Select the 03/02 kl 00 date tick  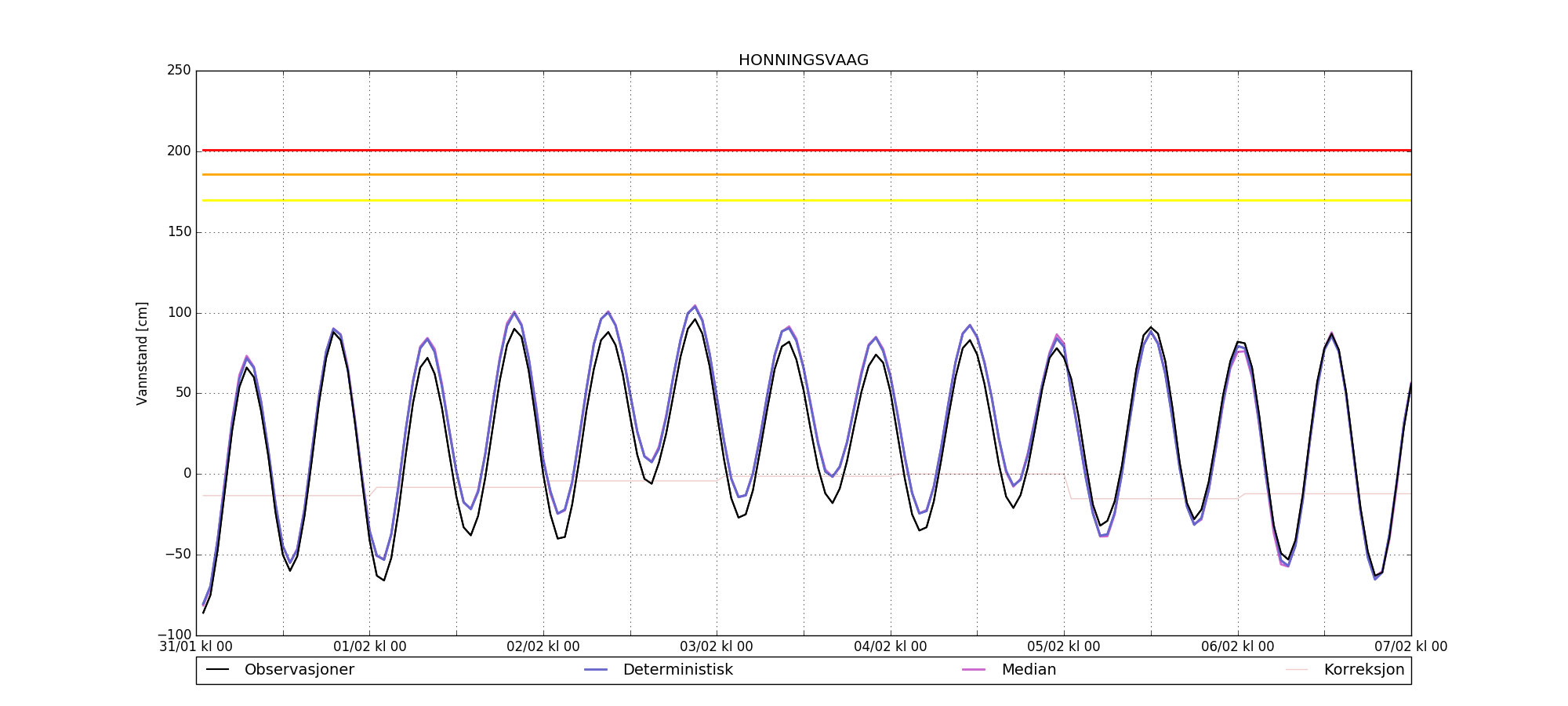(x=716, y=647)
